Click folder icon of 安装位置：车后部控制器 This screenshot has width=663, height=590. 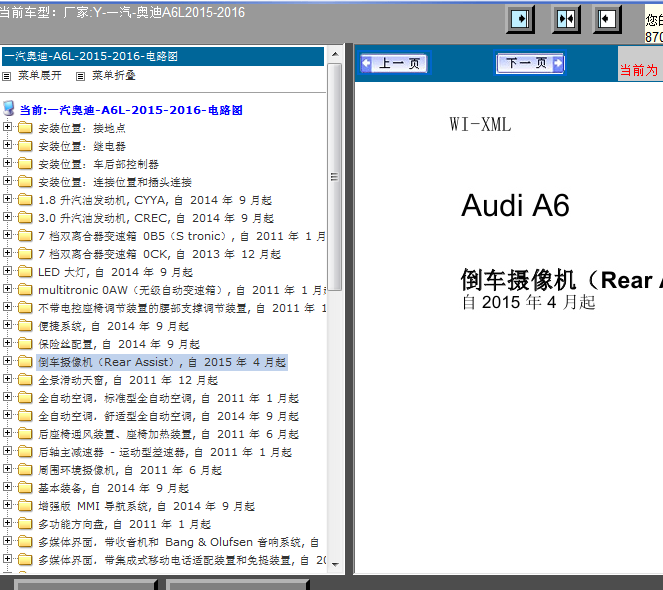[x=25, y=163]
